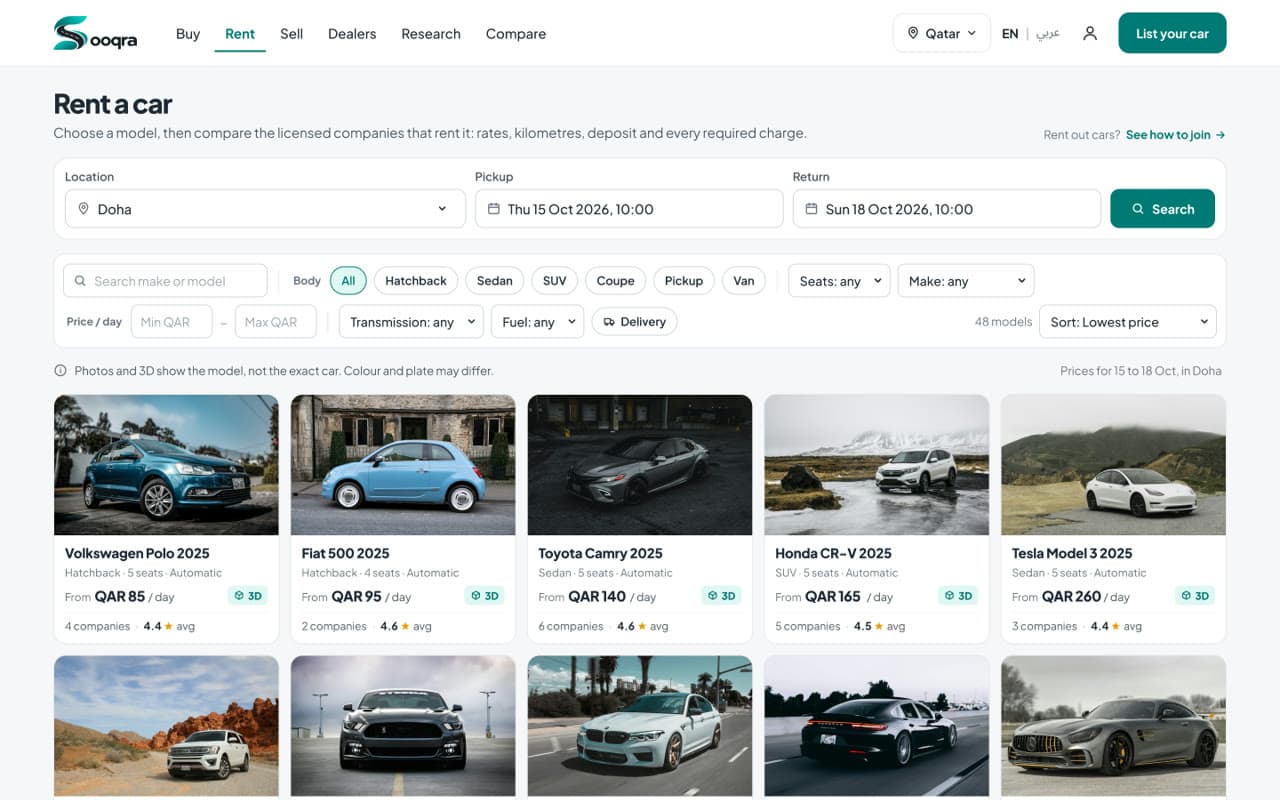Open 3D view for Toyota Camry 2025

721,596
